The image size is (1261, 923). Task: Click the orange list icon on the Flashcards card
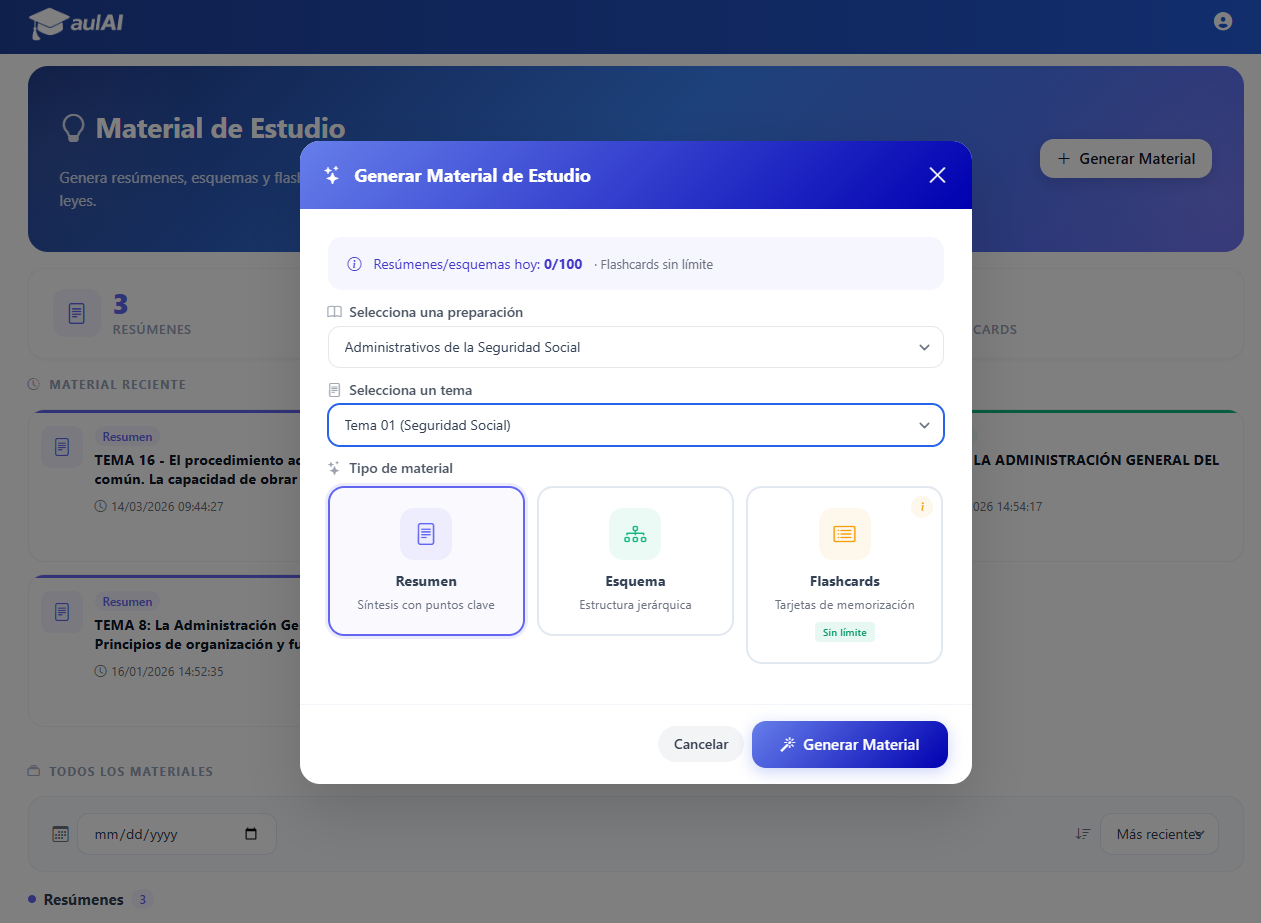click(844, 534)
